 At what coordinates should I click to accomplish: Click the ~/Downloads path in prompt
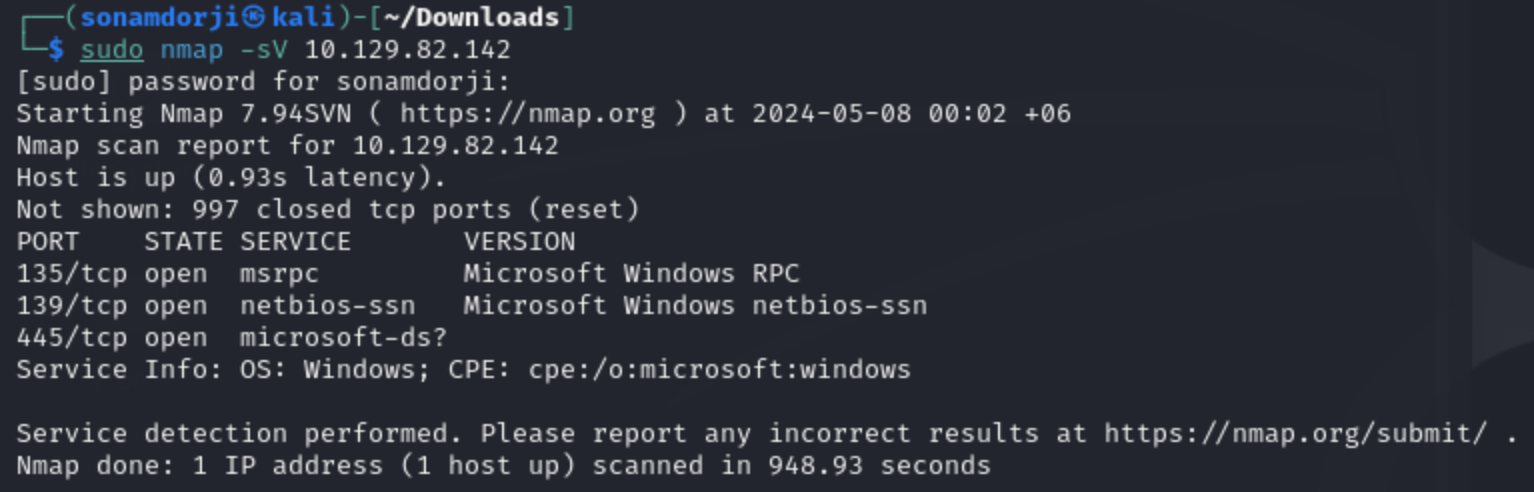(x=488, y=18)
